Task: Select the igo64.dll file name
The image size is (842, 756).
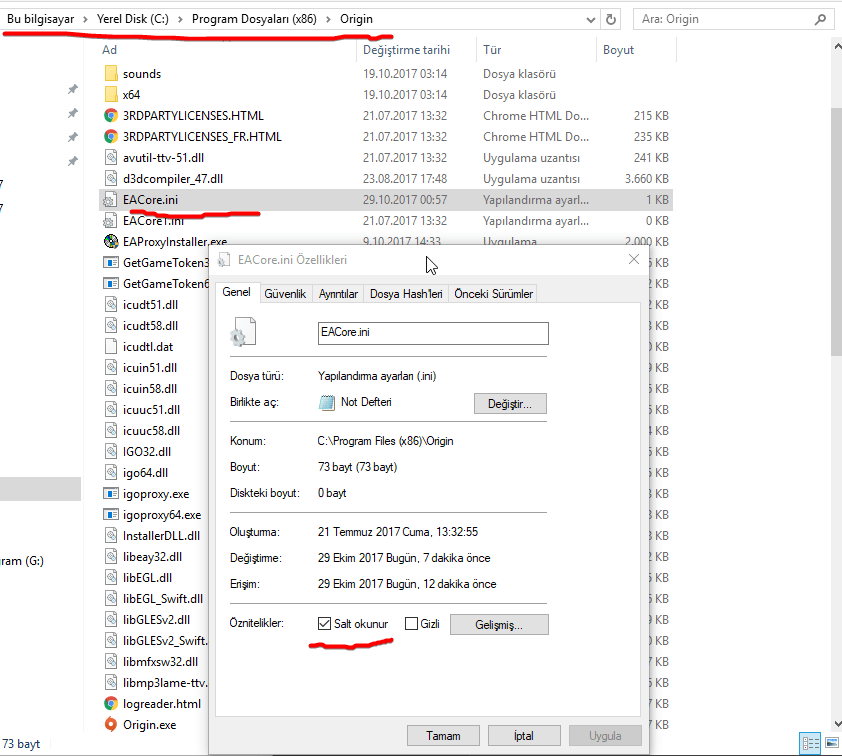Action: 145,473
